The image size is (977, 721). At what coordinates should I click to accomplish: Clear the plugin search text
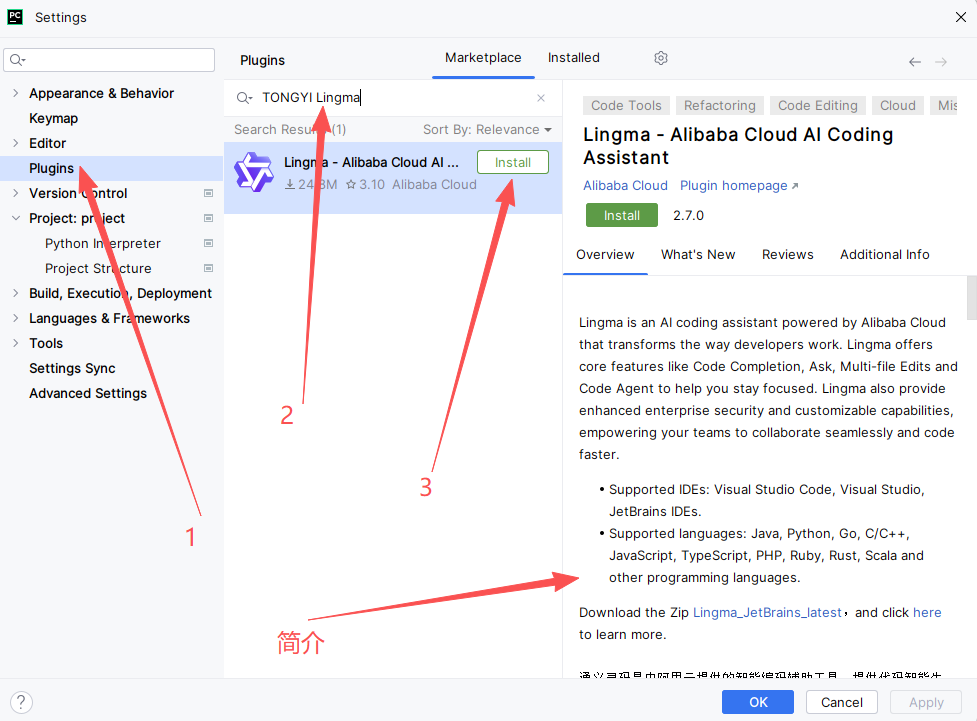pyautogui.click(x=541, y=98)
